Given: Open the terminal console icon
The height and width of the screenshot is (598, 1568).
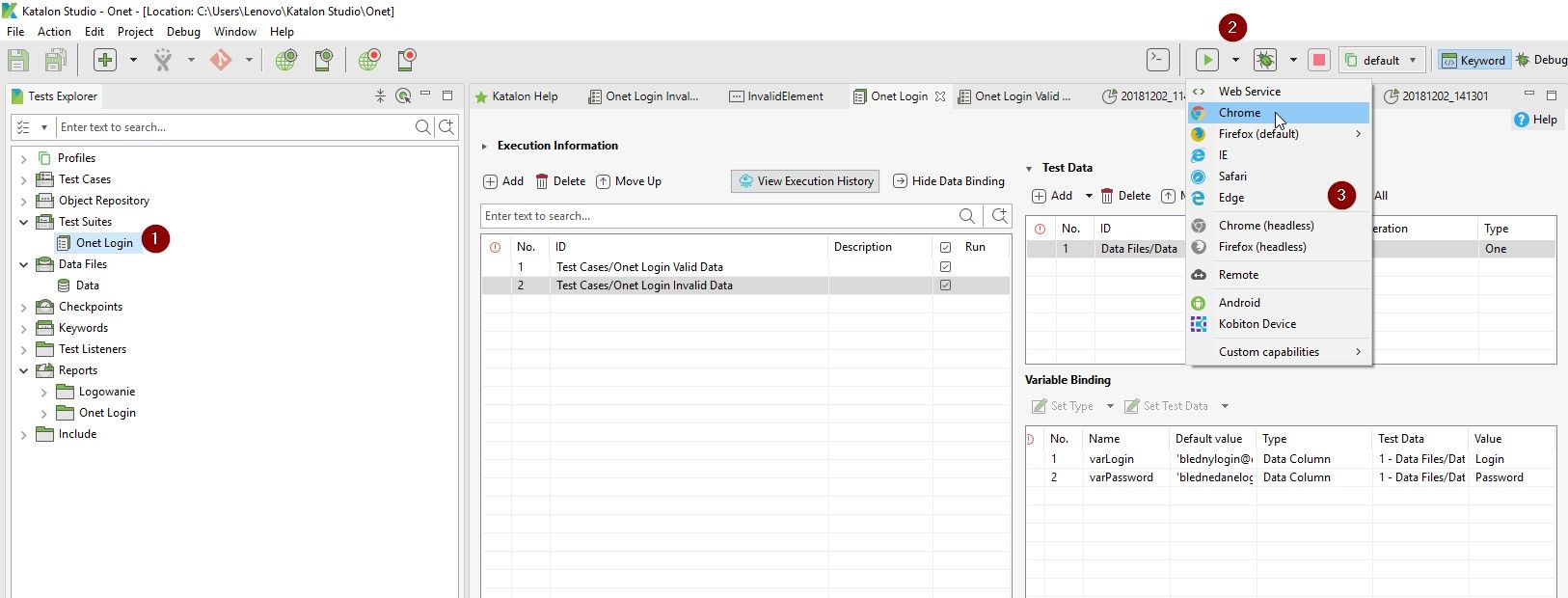Looking at the screenshot, I should coord(1157,60).
